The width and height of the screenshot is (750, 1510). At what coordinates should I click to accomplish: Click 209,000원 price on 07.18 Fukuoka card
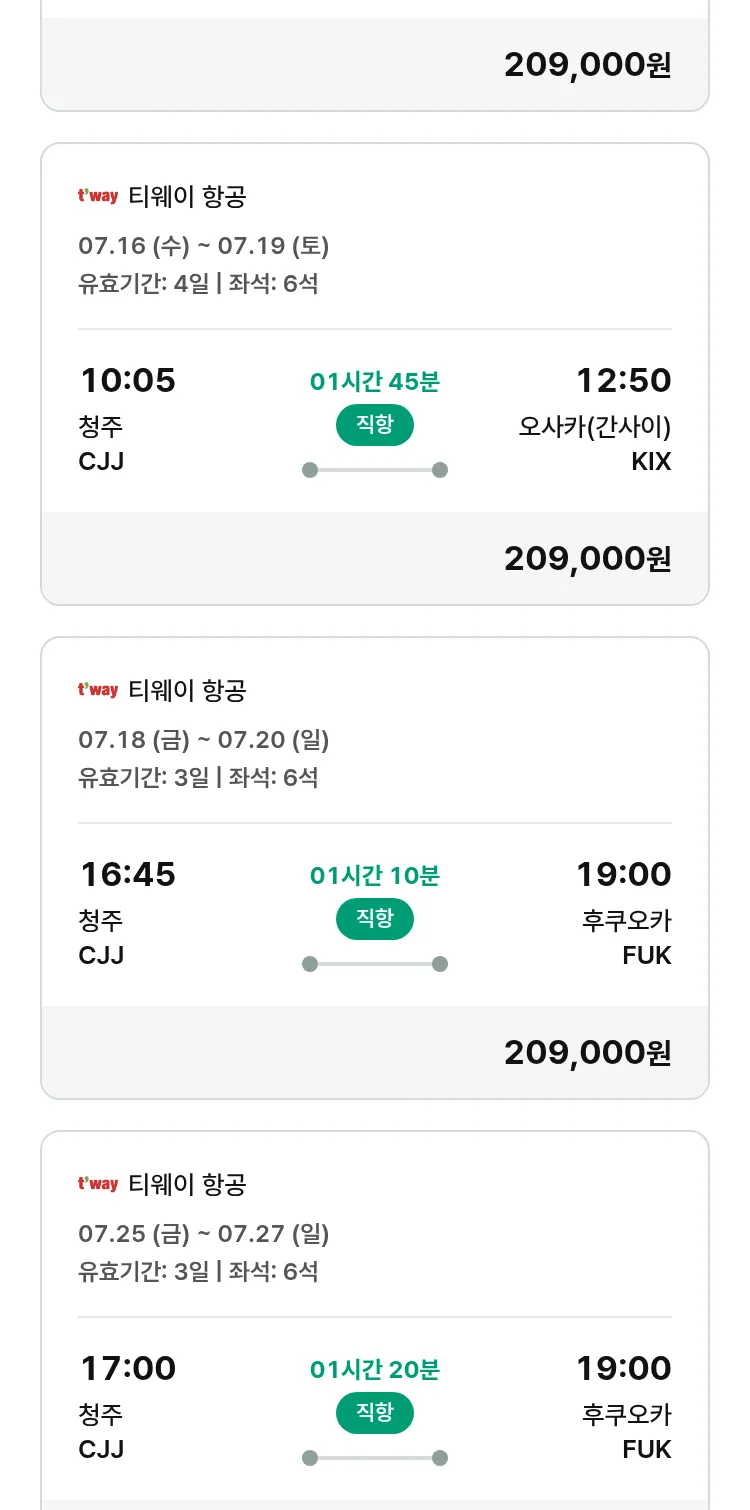587,1053
